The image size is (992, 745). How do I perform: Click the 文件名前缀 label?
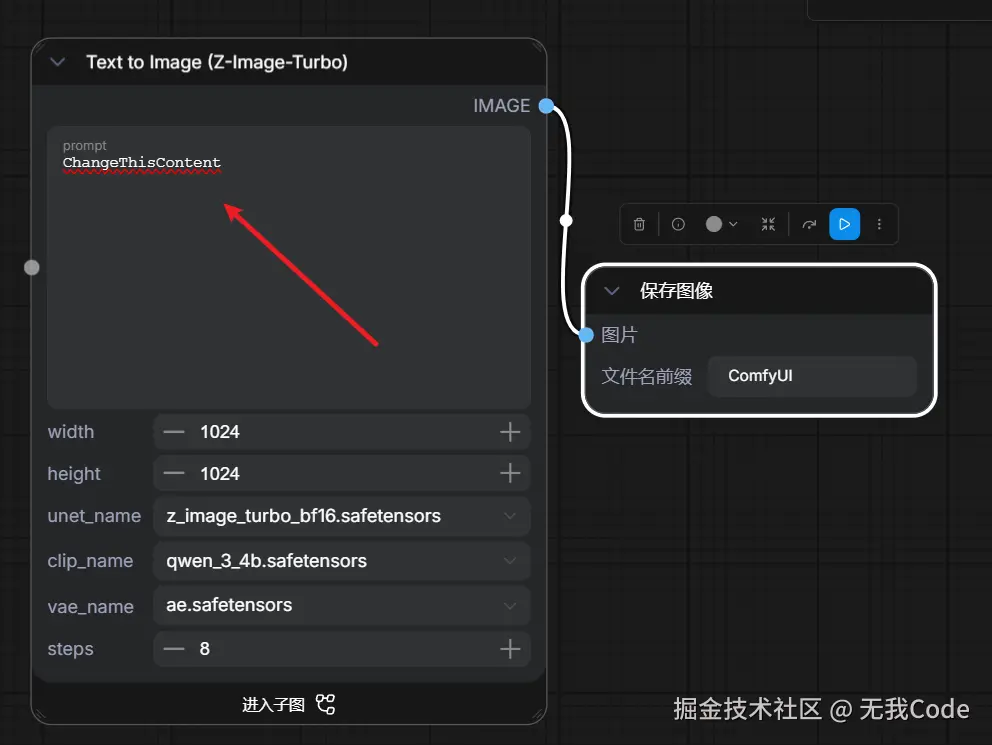(647, 376)
